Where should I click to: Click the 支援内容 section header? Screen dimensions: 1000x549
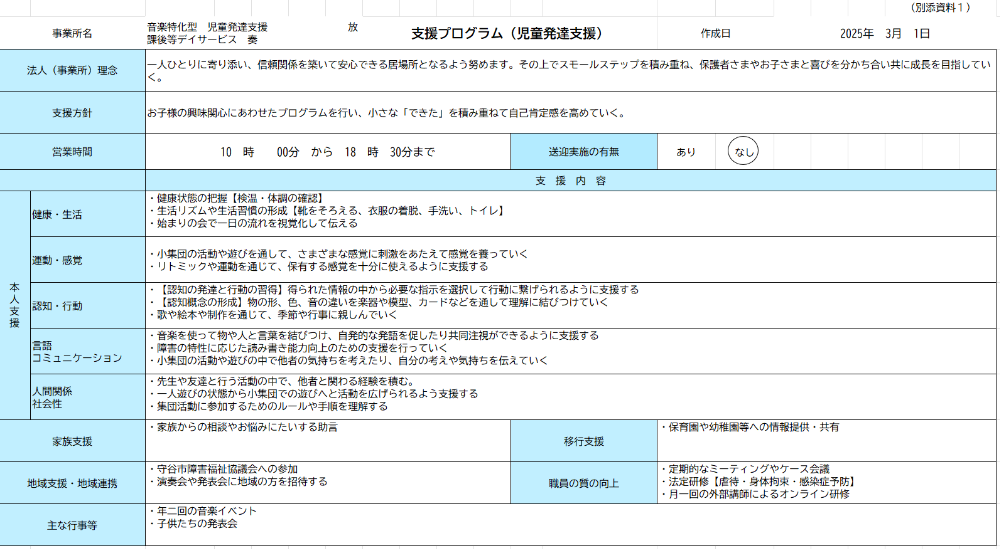click(x=570, y=181)
